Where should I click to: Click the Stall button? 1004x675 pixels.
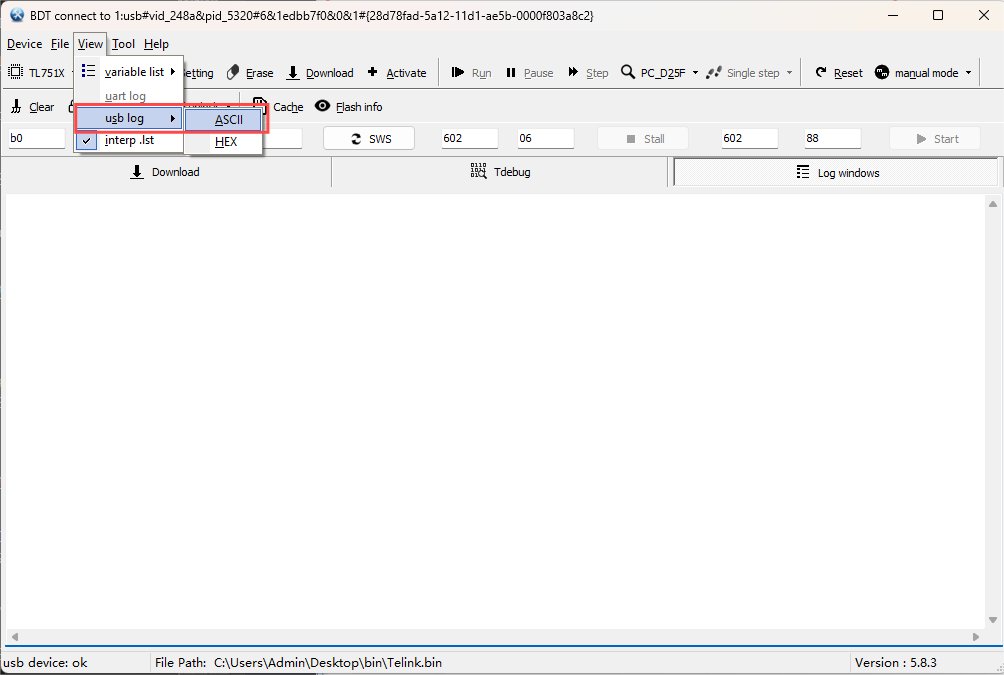[643, 139]
